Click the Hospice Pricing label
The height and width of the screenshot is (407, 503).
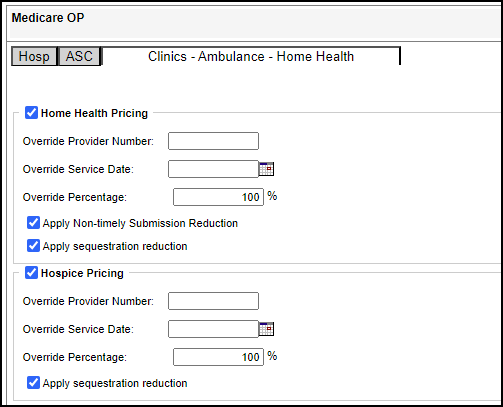point(82,273)
